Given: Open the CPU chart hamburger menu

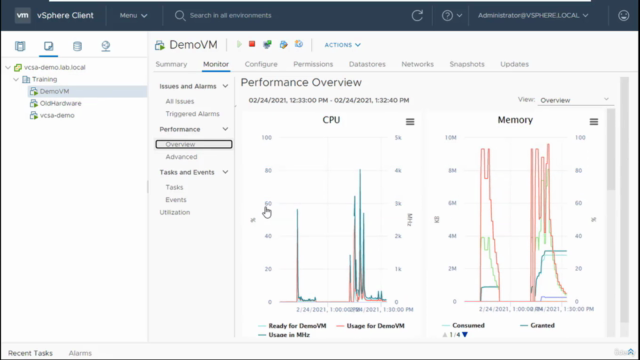Looking at the screenshot, I should tap(410, 122).
